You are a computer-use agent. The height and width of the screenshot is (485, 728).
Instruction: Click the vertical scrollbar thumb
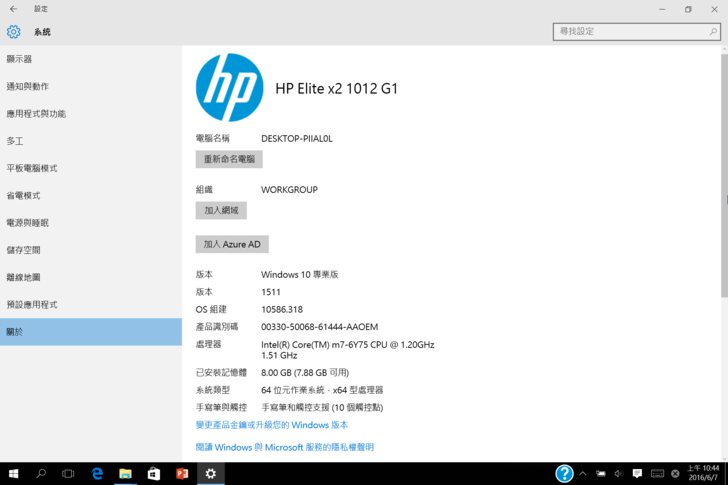click(x=724, y=175)
